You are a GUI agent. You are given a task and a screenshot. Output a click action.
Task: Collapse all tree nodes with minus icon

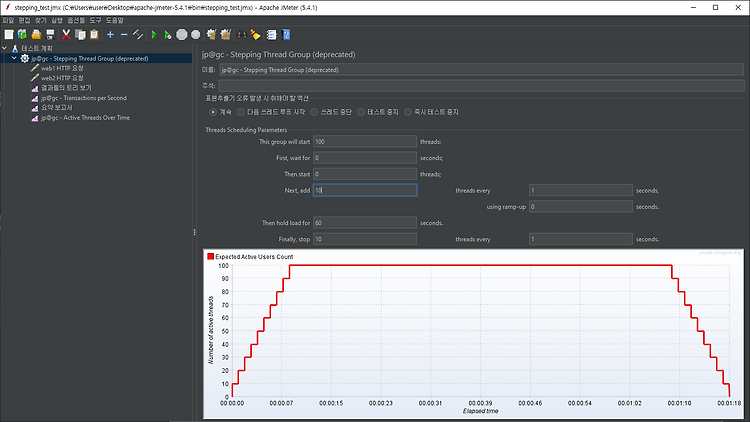[x=124, y=34]
